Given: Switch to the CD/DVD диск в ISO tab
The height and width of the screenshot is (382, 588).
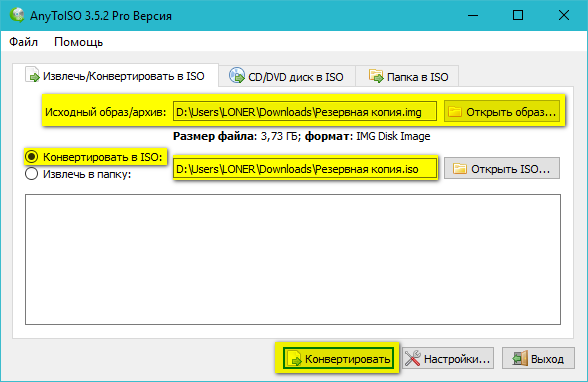Looking at the screenshot, I should point(286,76).
